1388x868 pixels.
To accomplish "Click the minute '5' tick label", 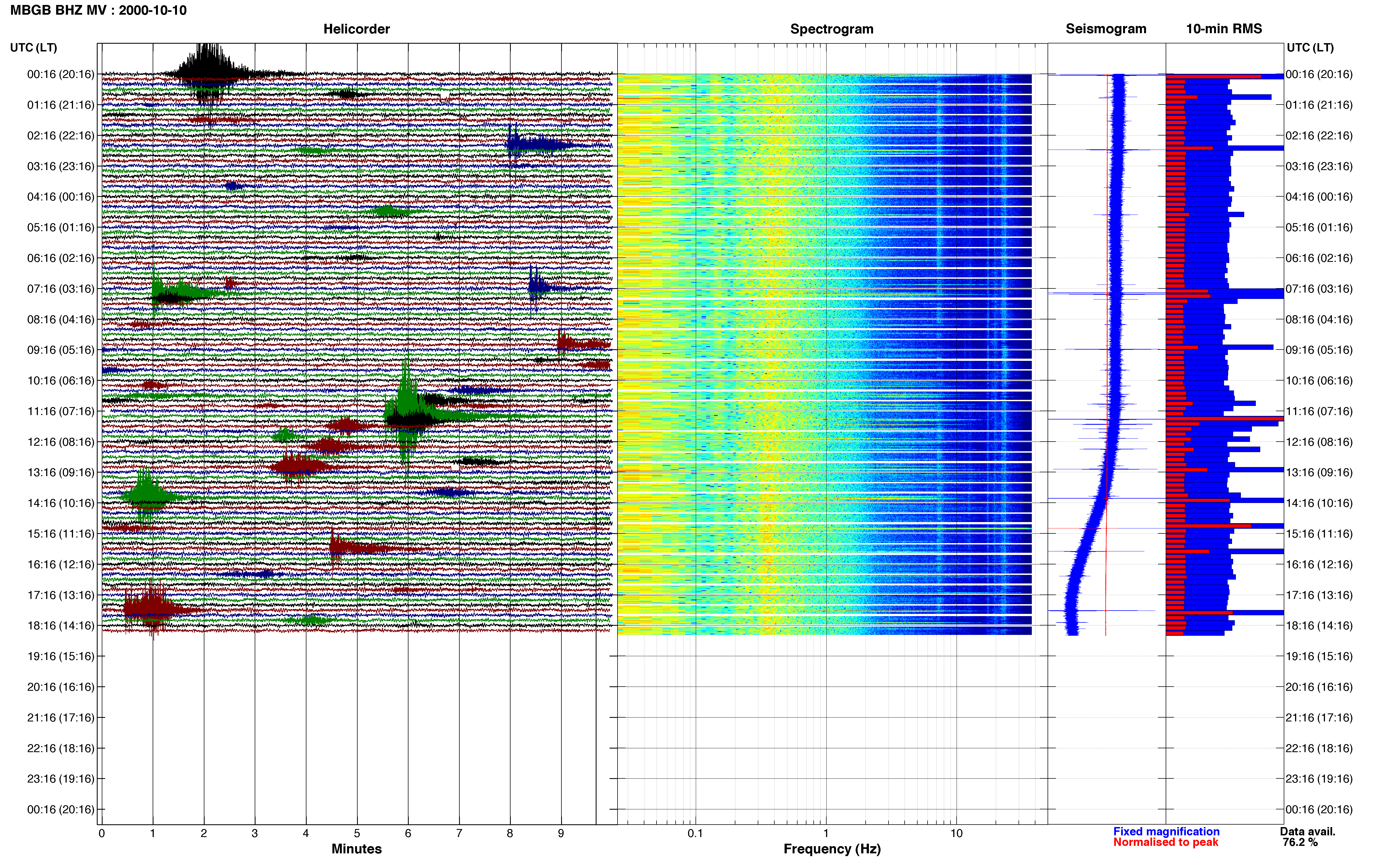I will [357, 833].
